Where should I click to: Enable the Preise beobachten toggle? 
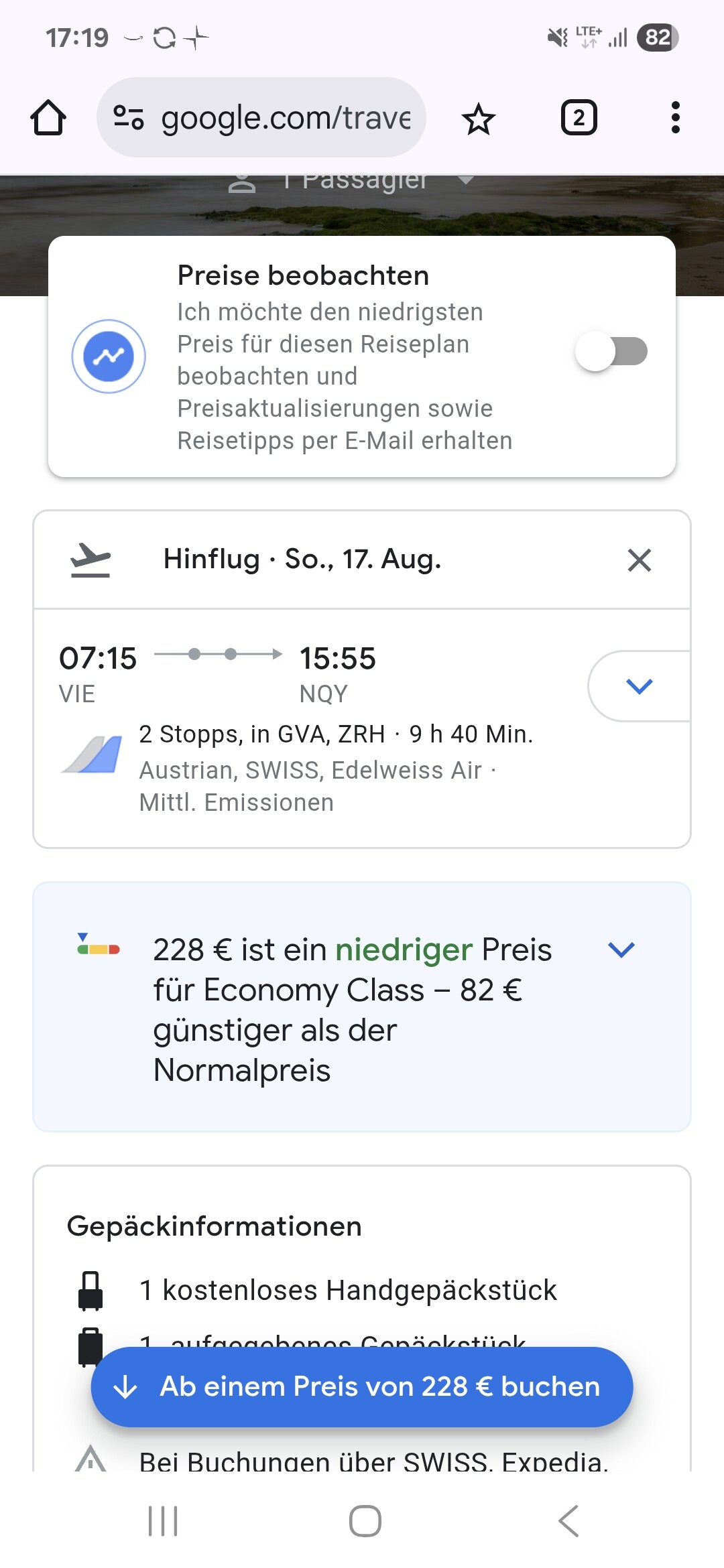[x=611, y=352]
